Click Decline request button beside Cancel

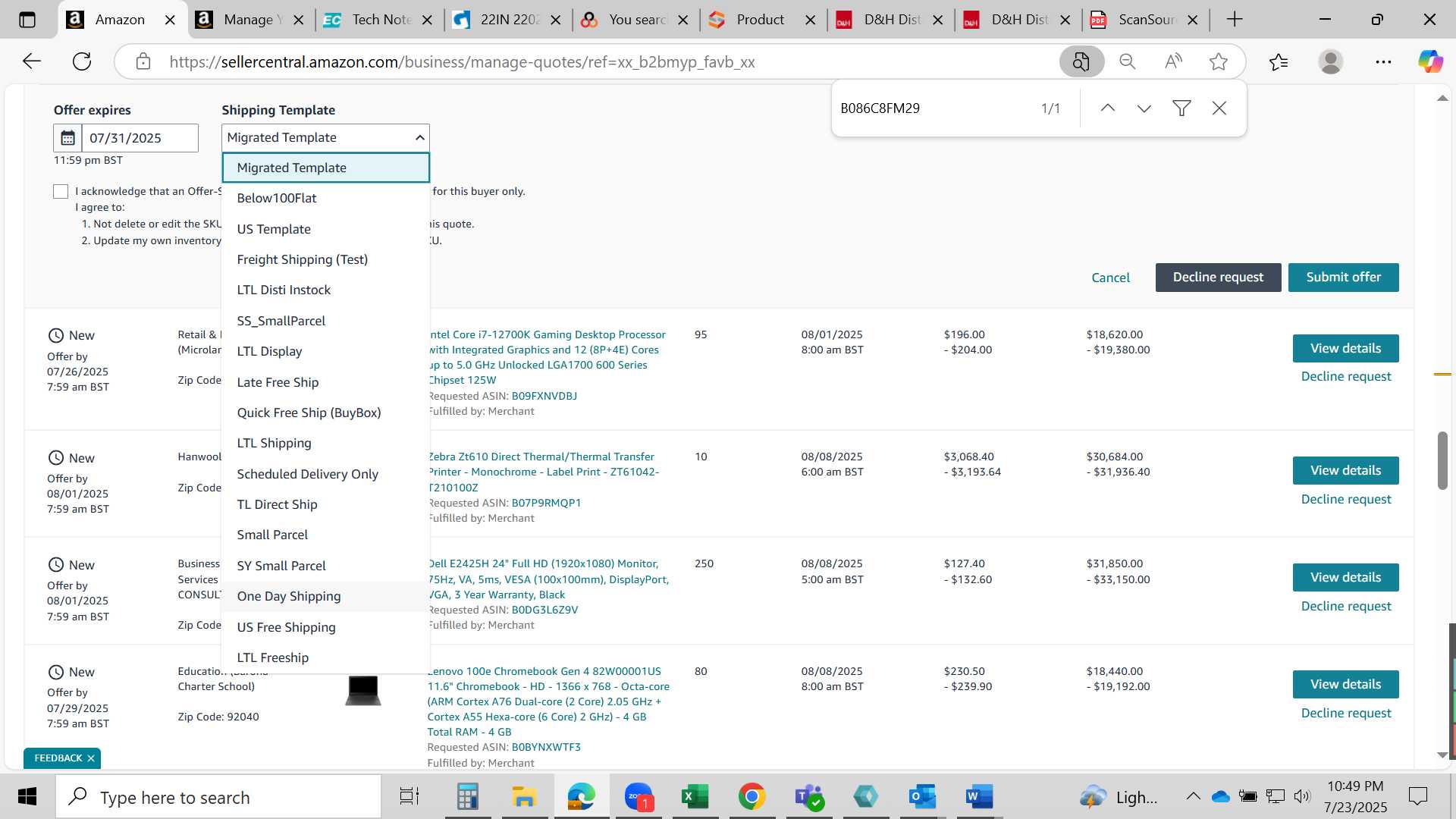[1218, 278]
